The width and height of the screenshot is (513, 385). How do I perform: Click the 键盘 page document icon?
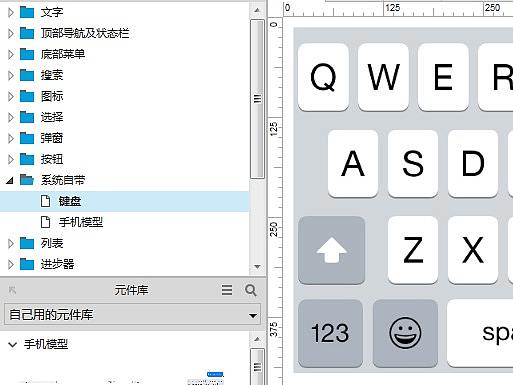[45, 201]
